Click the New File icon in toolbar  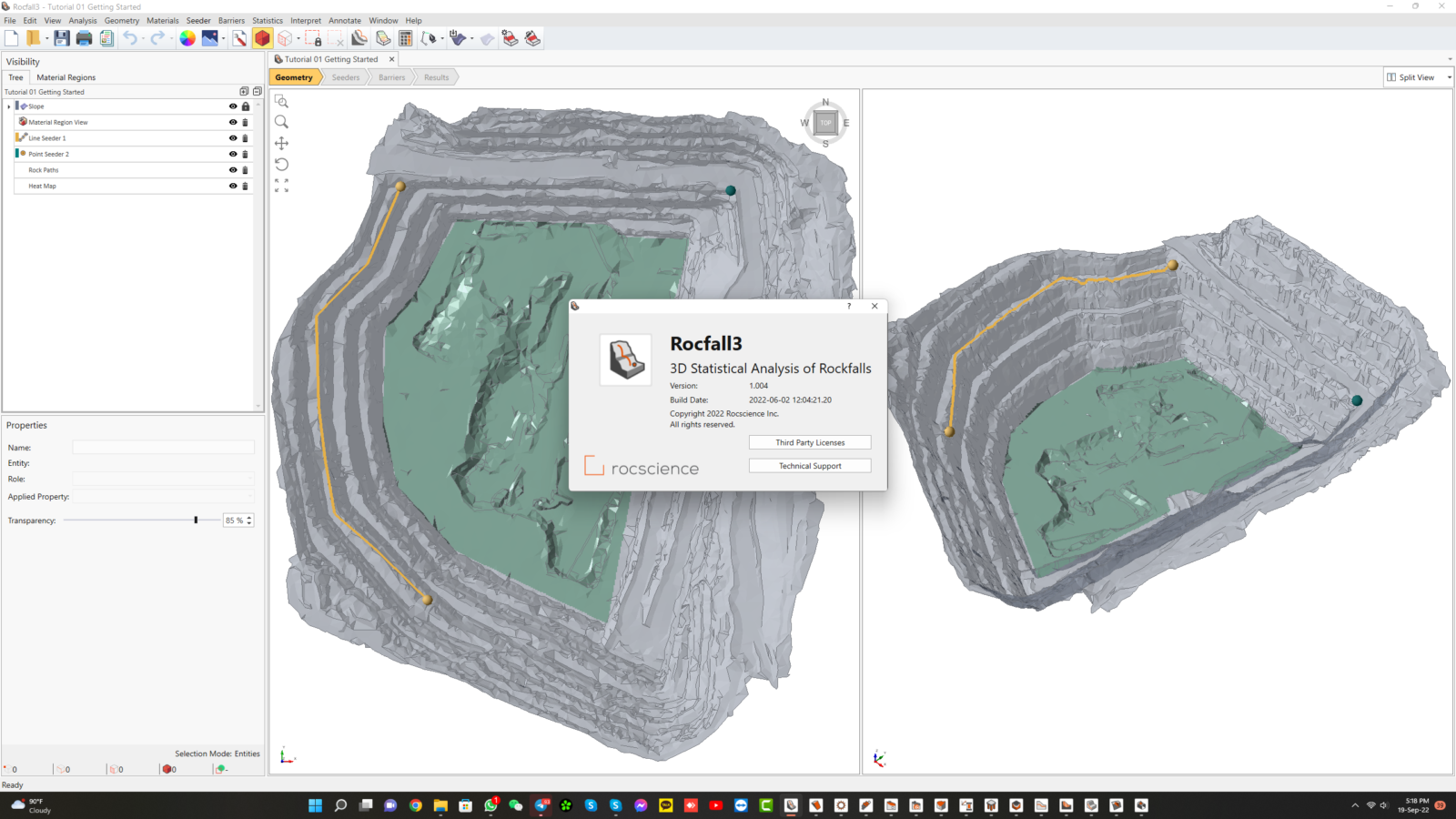coord(11,38)
